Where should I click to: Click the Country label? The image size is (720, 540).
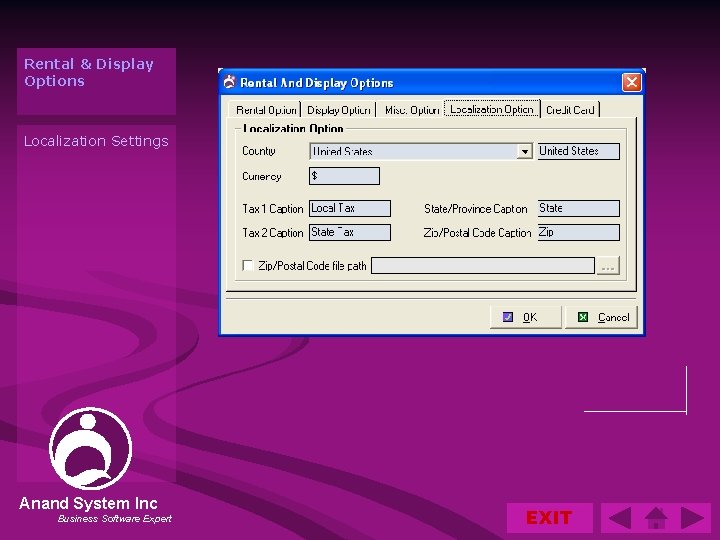tap(259, 151)
